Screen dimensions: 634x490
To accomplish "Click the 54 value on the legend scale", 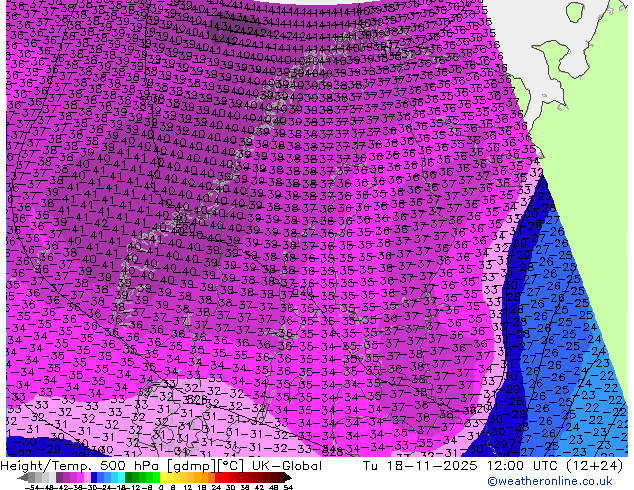I will tap(287, 487).
